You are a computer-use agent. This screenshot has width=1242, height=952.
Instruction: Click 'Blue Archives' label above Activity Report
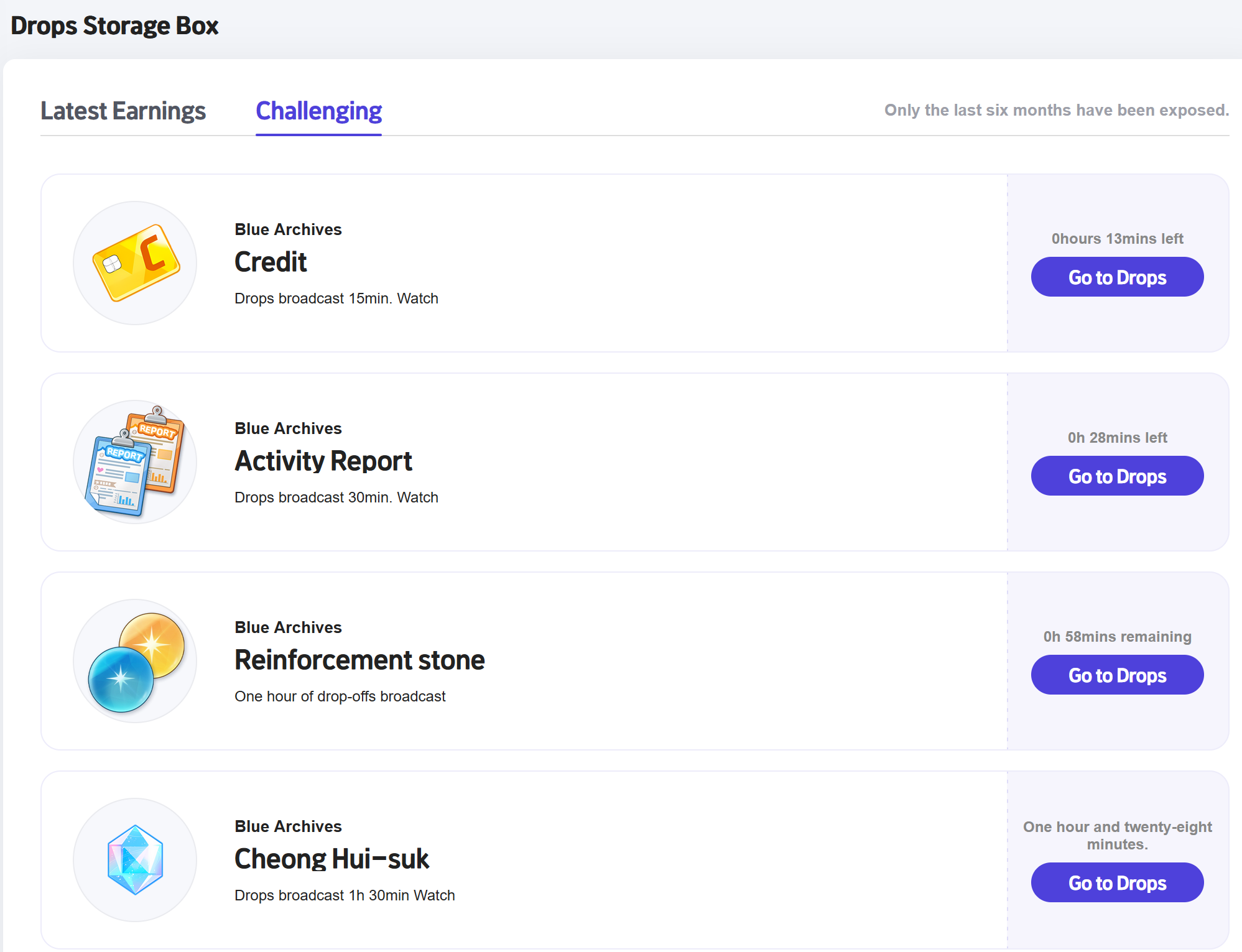click(288, 428)
